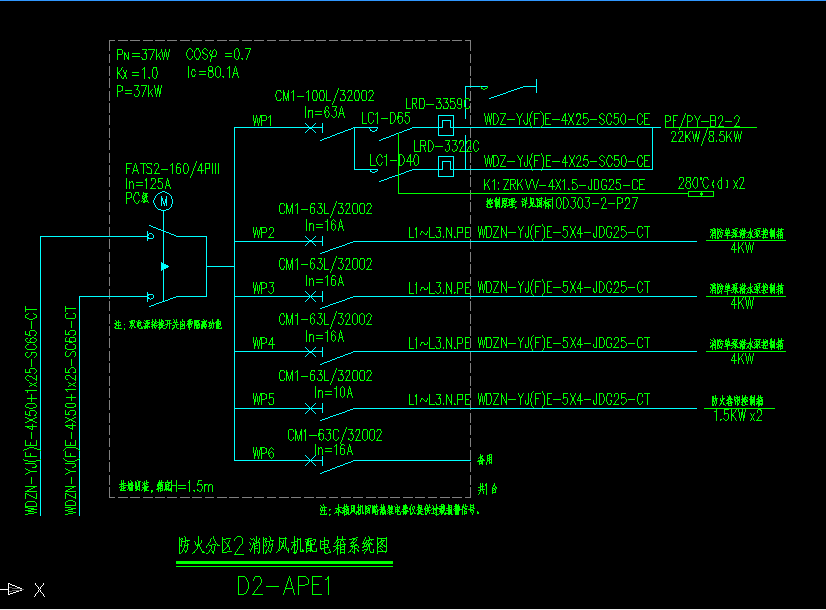The height and width of the screenshot is (610, 826).
Task: Select the ATS isolation function note
Action: (168, 324)
